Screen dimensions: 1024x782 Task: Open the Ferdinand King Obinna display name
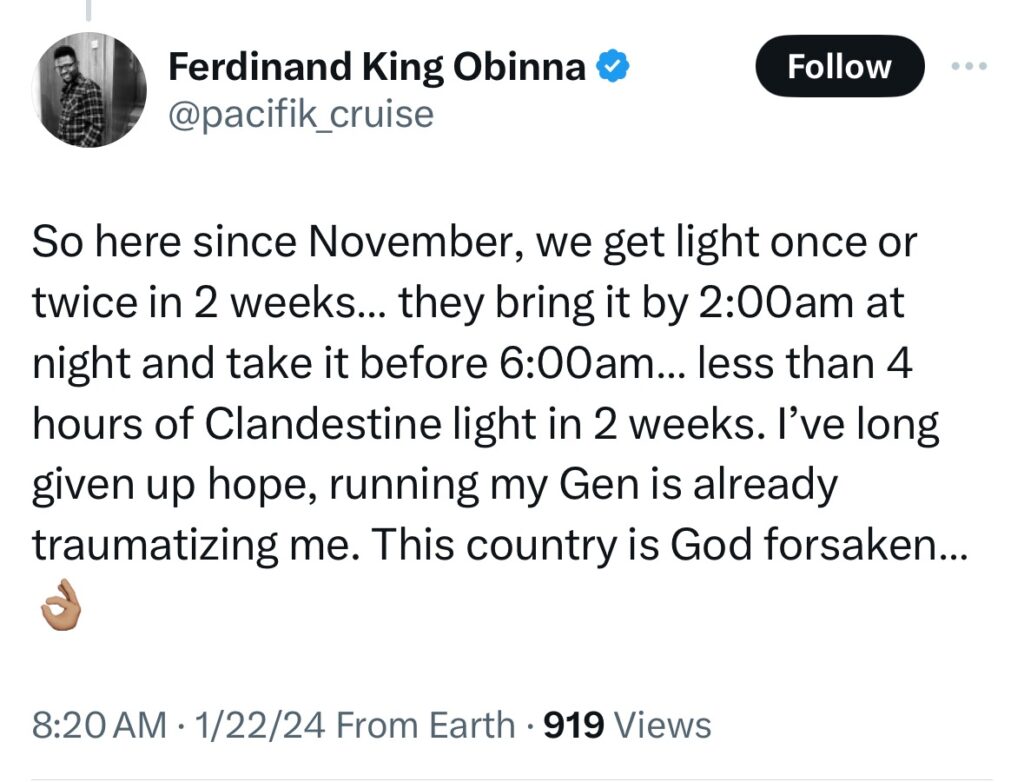tap(377, 67)
